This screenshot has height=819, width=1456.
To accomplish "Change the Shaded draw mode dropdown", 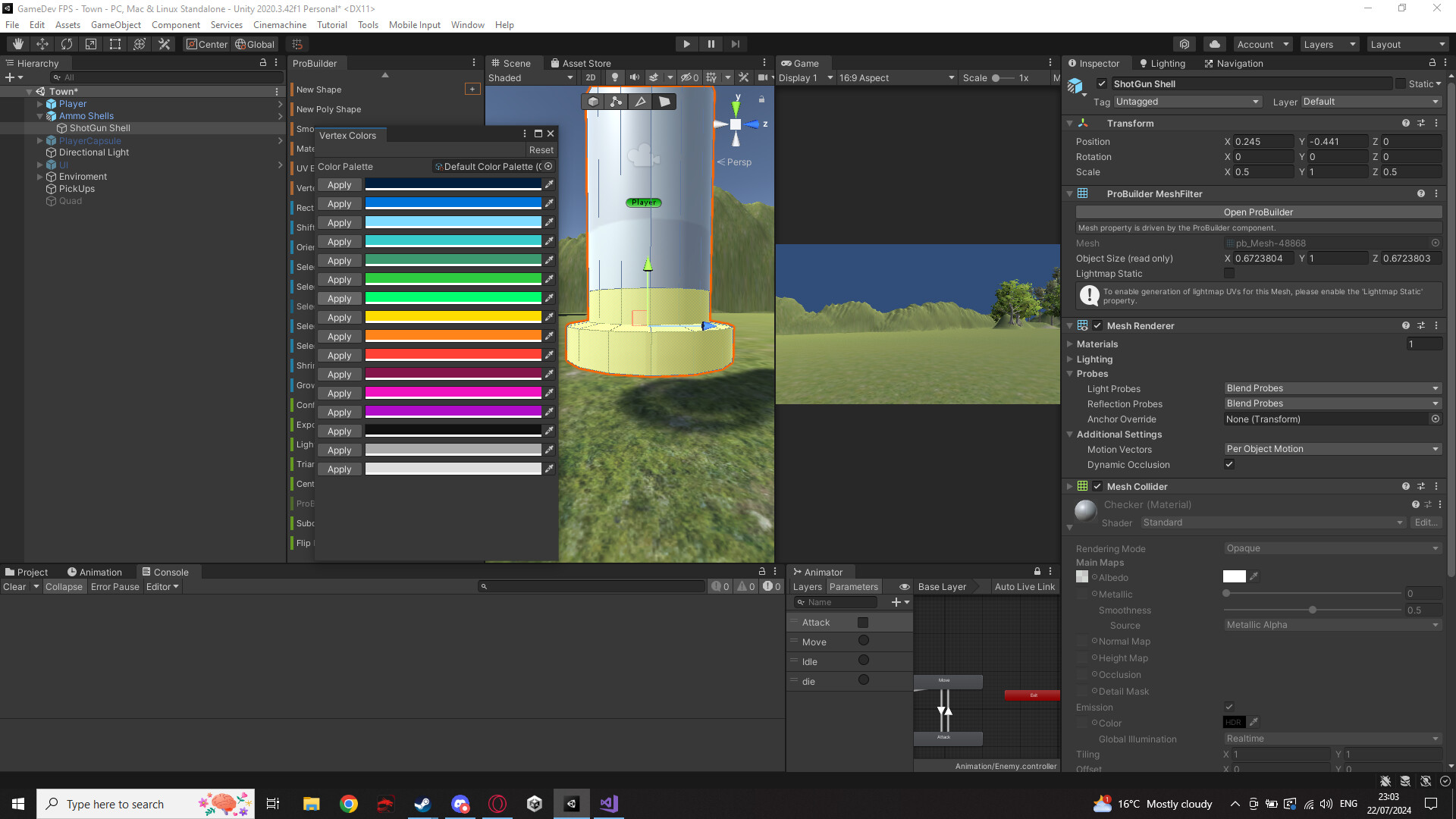I will pos(531,77).
